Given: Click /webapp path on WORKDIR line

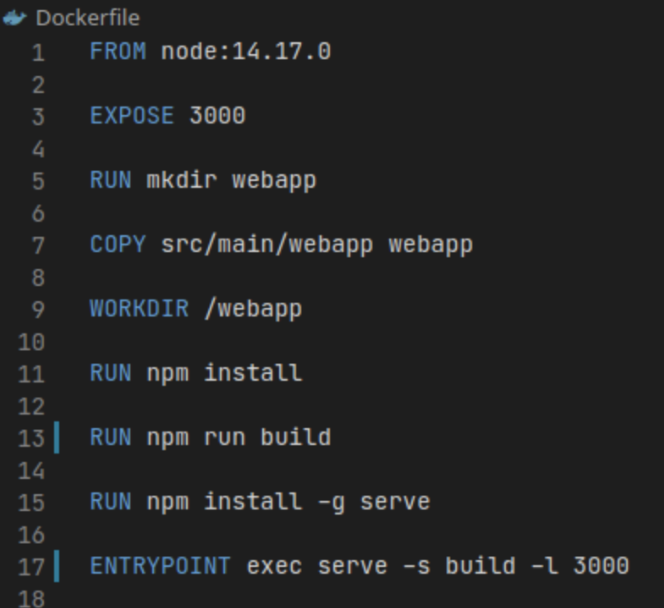Looking at the screenshot, I should (x=253, y=308).
